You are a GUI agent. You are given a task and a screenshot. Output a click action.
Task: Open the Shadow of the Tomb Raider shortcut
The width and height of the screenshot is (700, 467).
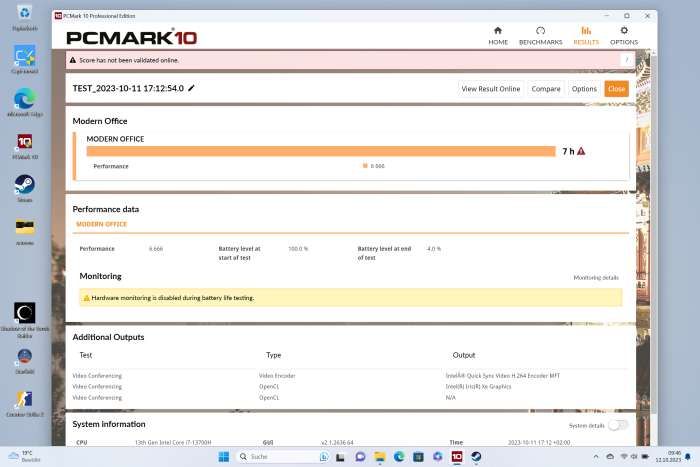(25, 320)
